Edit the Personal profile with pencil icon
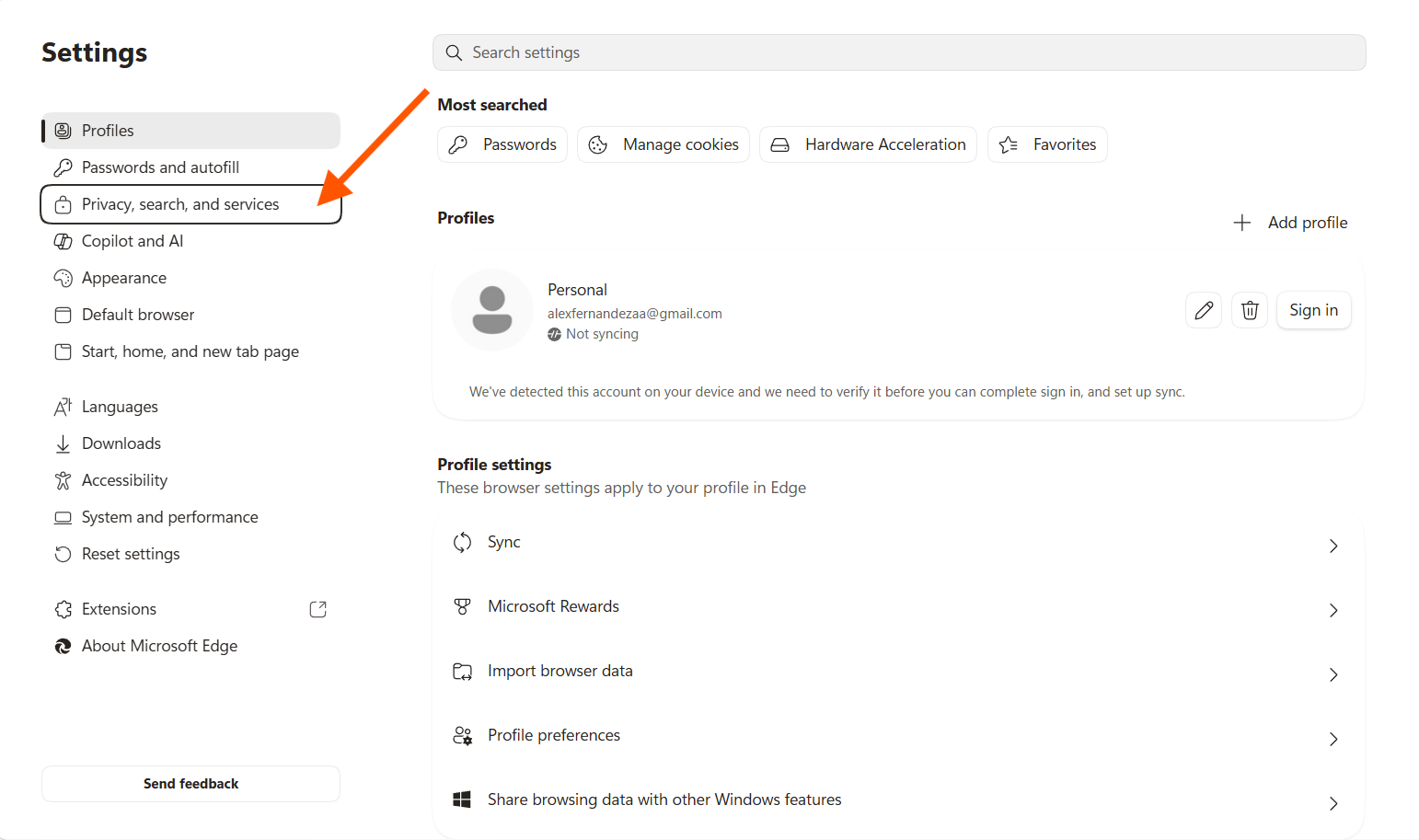The width and height of the screenshot is (1419, 840). 1204,310
